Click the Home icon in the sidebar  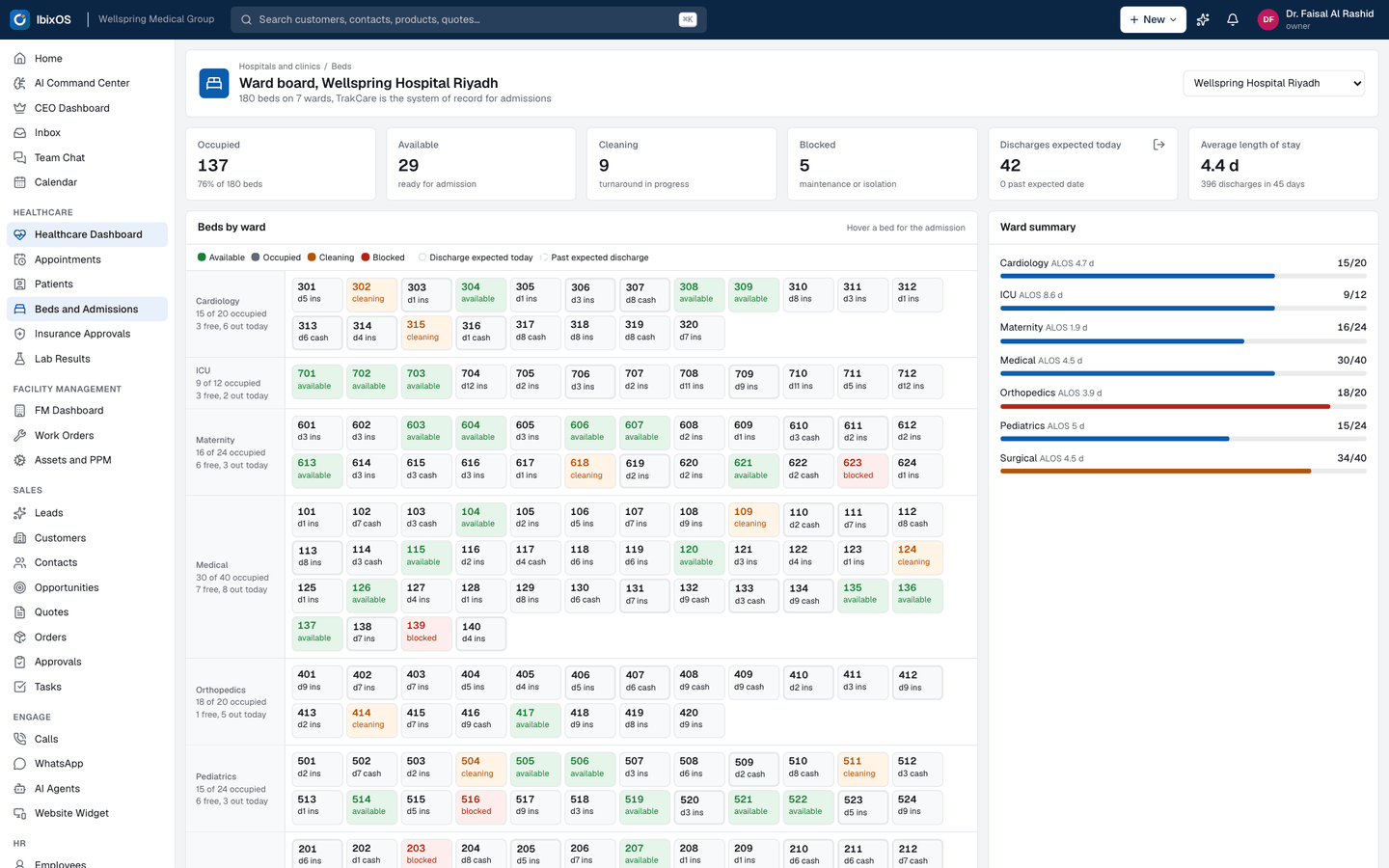tap(19, 59)
